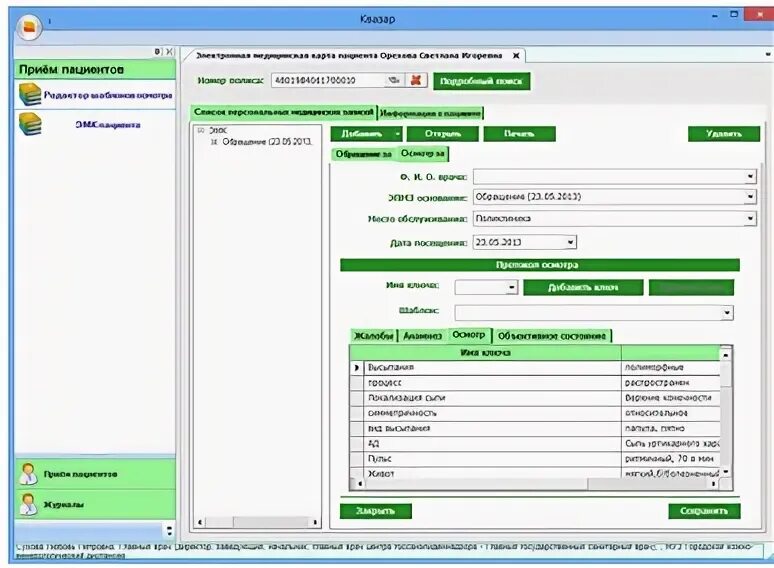
Task: Collapse the root node in records tree
Action: click(x=201, y=130)
